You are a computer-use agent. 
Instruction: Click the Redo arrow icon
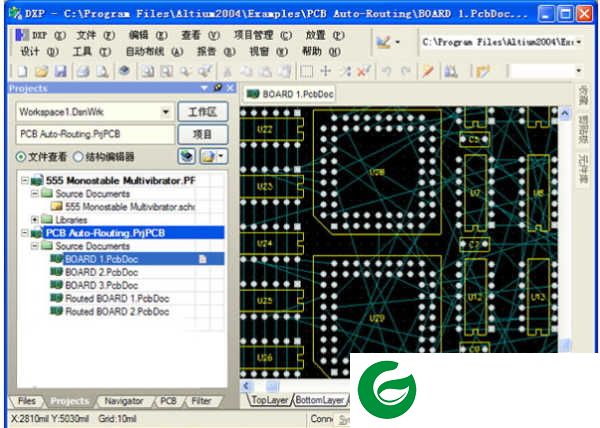[x=406, y=72]
